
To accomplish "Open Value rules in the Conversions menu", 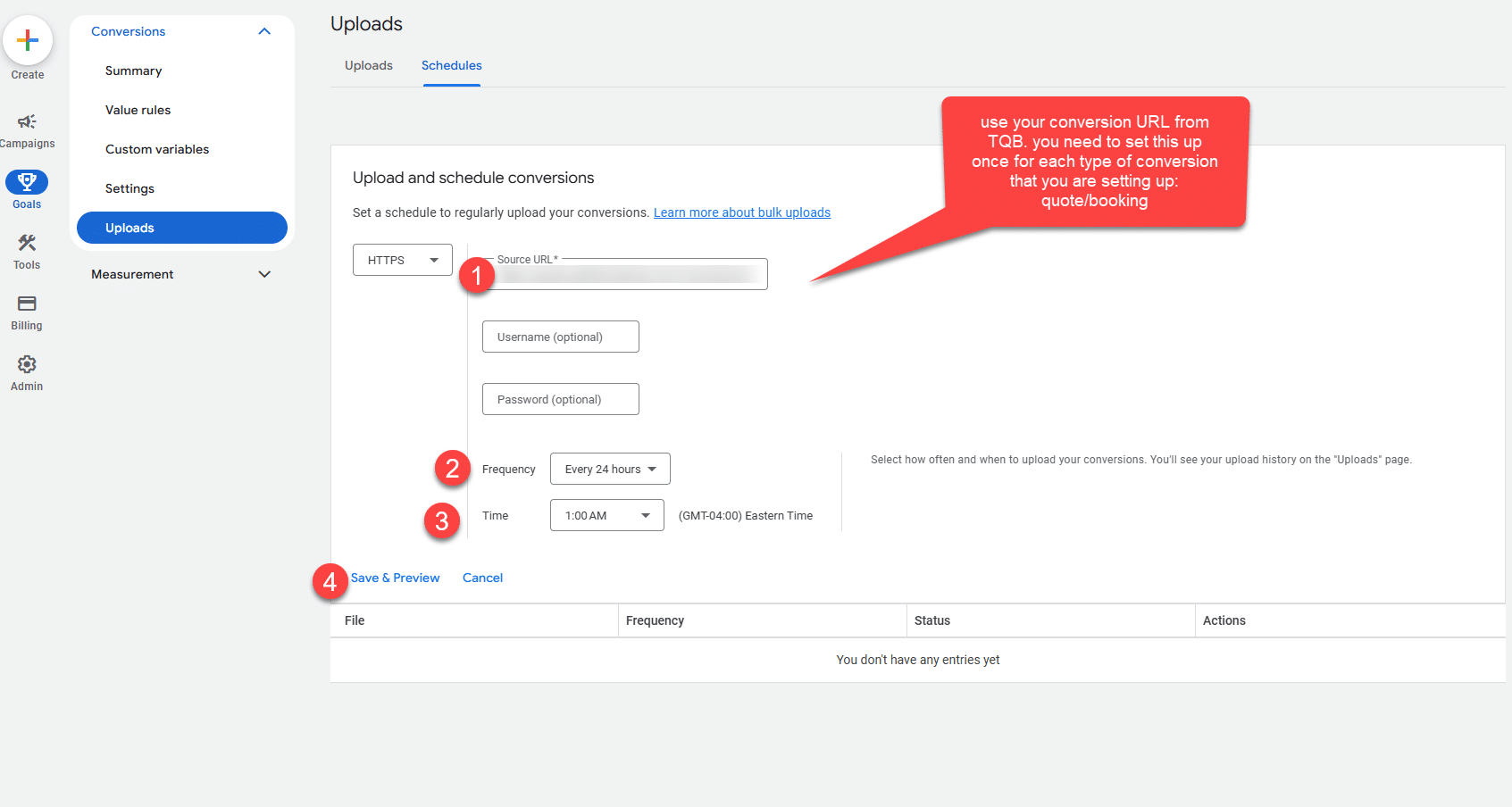I will pyautogui.click(x=138, y=110).
